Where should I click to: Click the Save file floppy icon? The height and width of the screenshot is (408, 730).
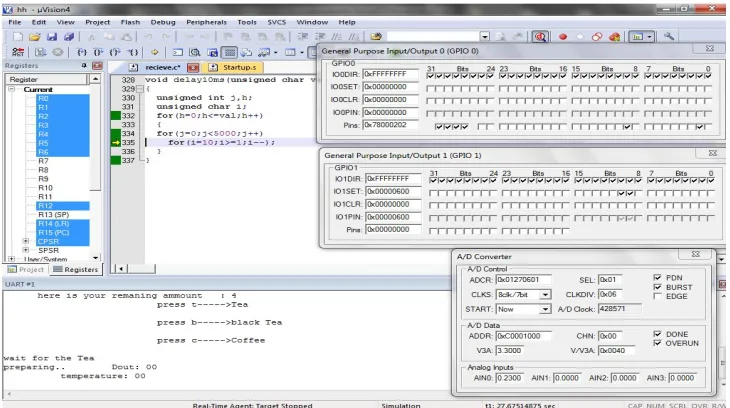tap(52, 37)
